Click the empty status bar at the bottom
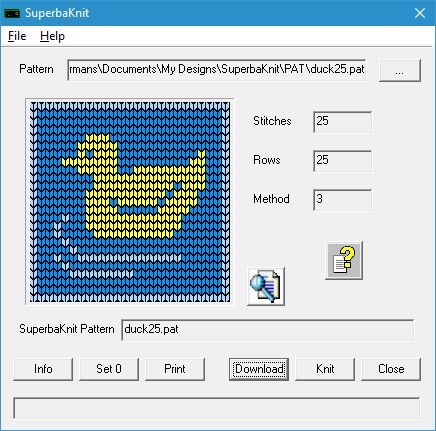Screen dimensions: 436x431 217,408
